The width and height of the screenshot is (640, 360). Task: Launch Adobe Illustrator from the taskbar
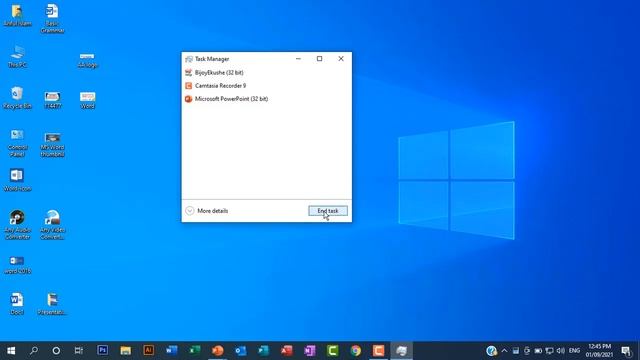(x=149, y=350)
